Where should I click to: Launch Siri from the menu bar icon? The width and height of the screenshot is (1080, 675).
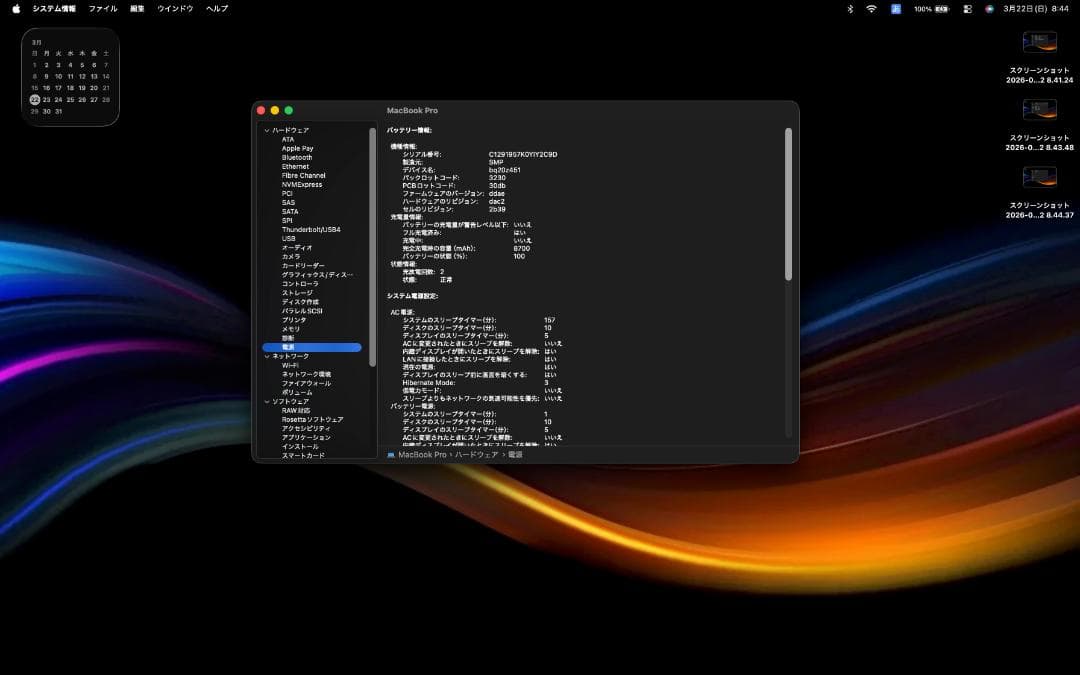[989, 9]
